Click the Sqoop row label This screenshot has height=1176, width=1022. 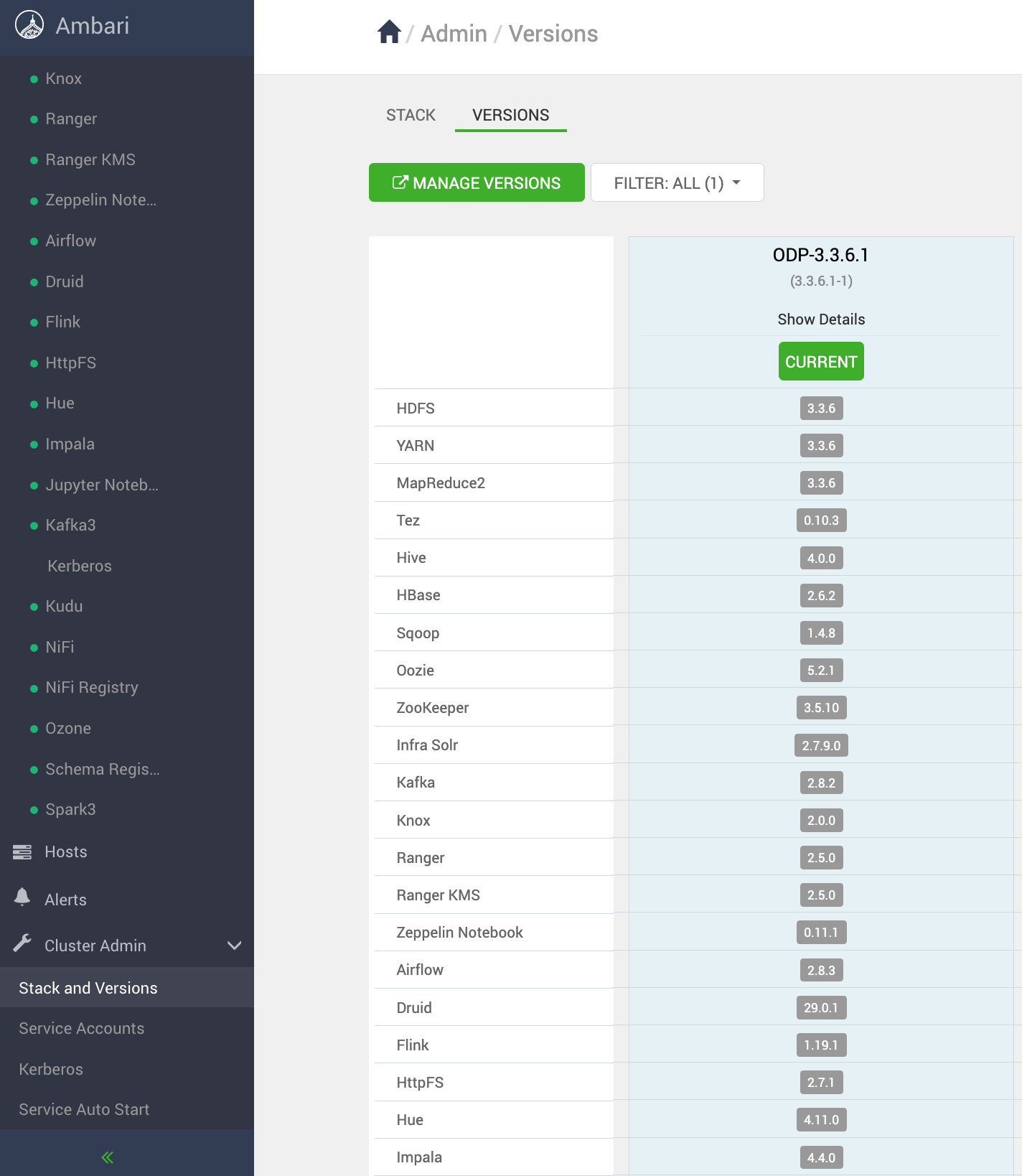click(418, 633)
